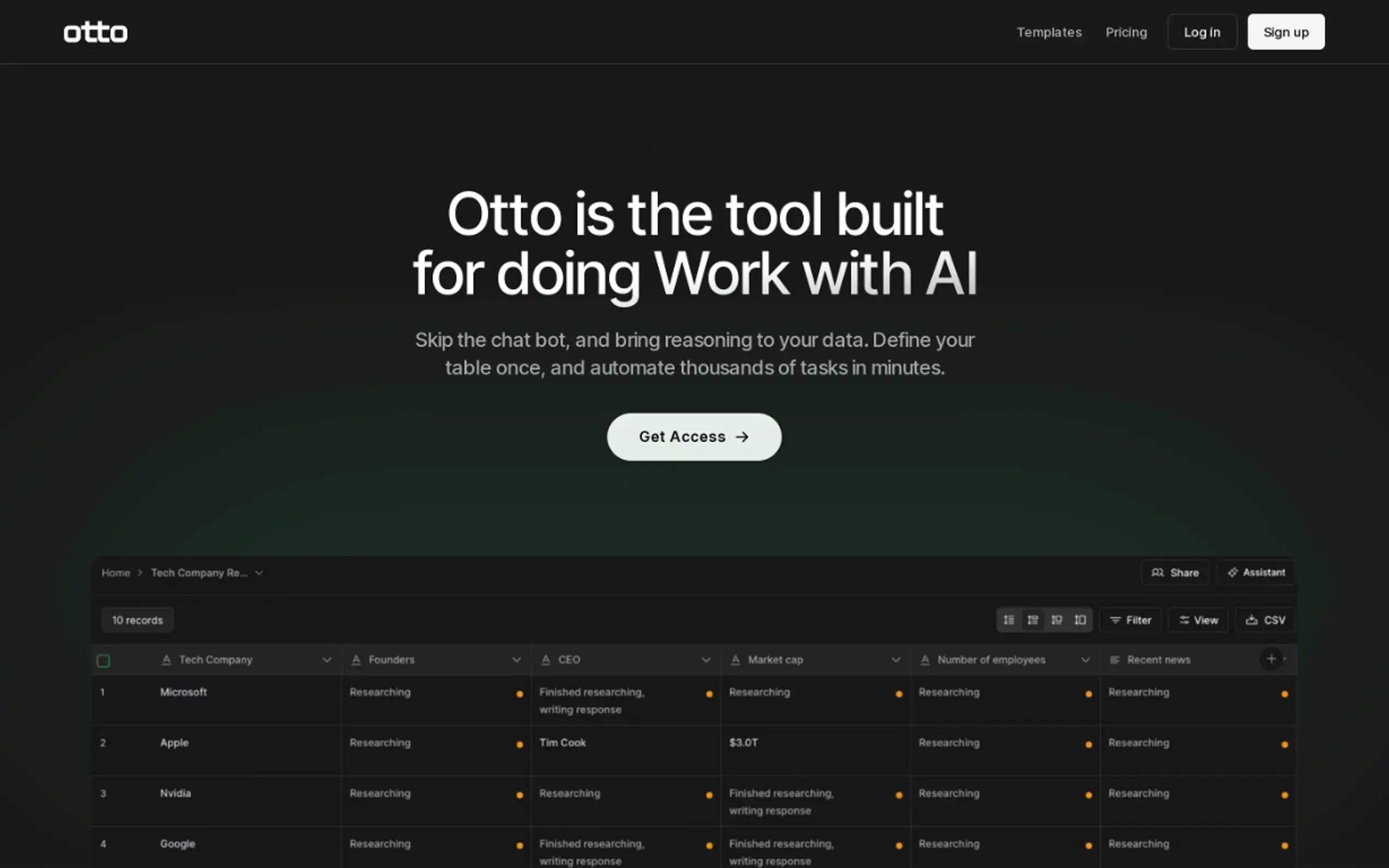Viewport: 1389px width, 868px height.
Task: Go to the Pricing page
Action: [x=1125, y=32]
